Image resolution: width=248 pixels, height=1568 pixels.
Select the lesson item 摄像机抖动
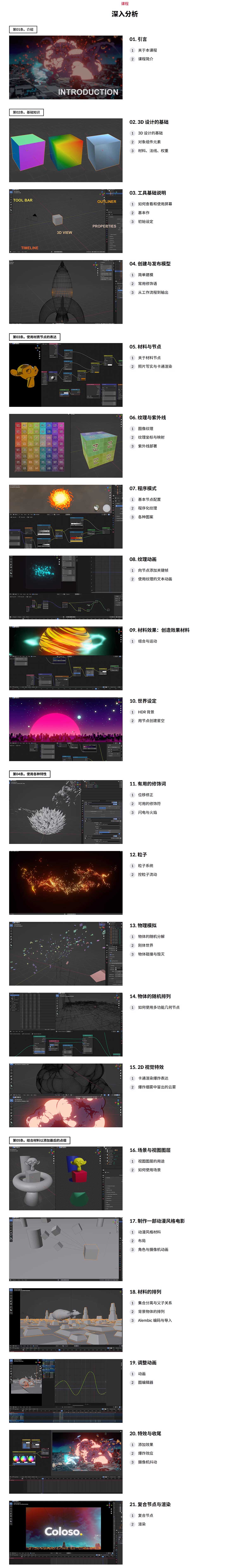click(x=148, y=1462)
